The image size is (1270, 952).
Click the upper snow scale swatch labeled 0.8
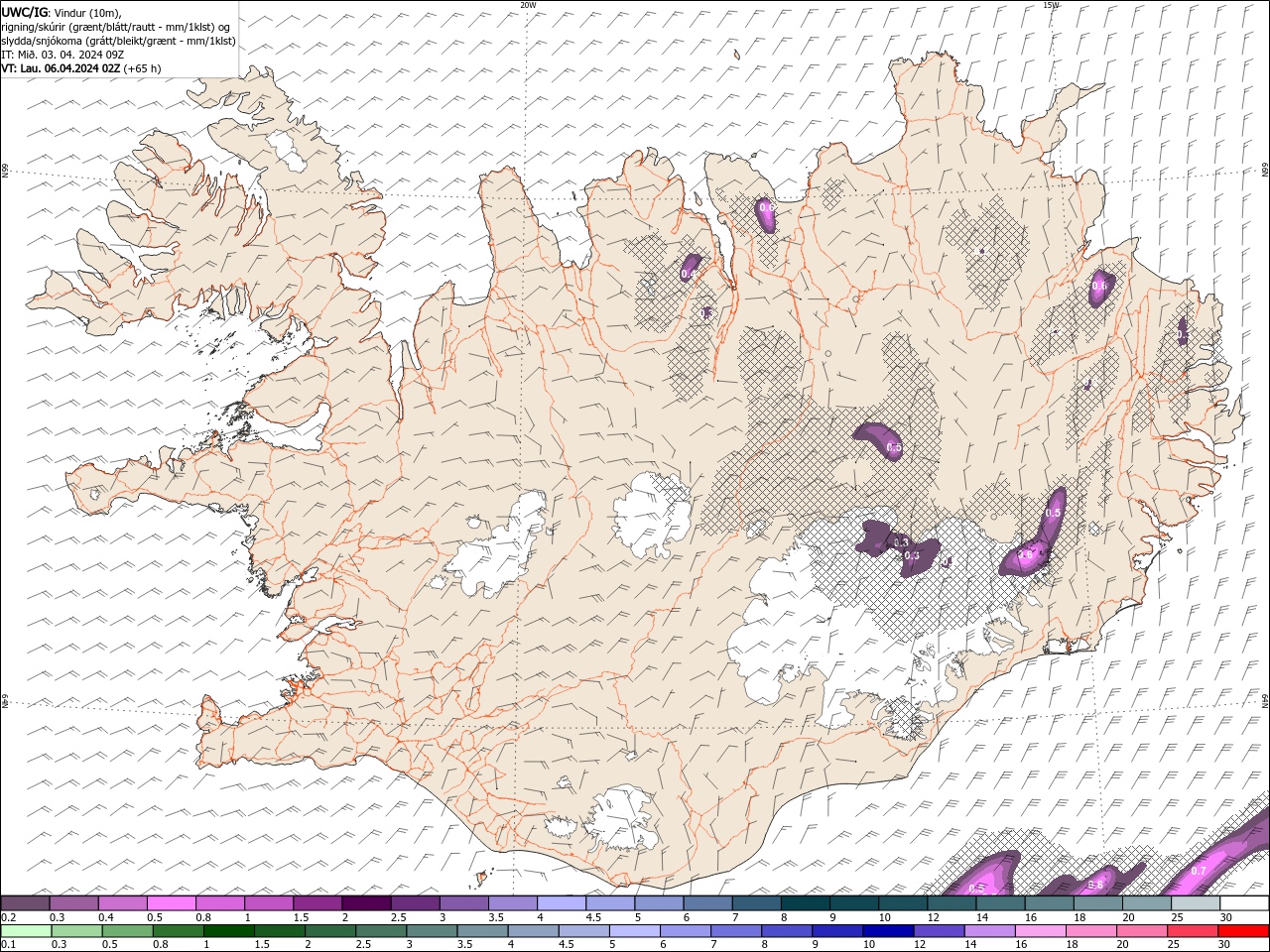click(x=219, y=903)
